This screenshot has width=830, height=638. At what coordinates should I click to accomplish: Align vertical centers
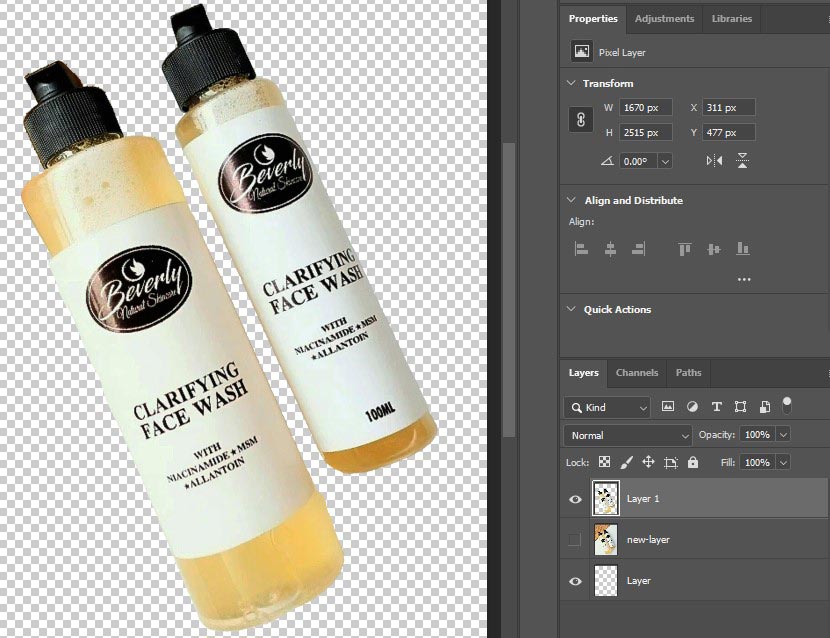714,249
